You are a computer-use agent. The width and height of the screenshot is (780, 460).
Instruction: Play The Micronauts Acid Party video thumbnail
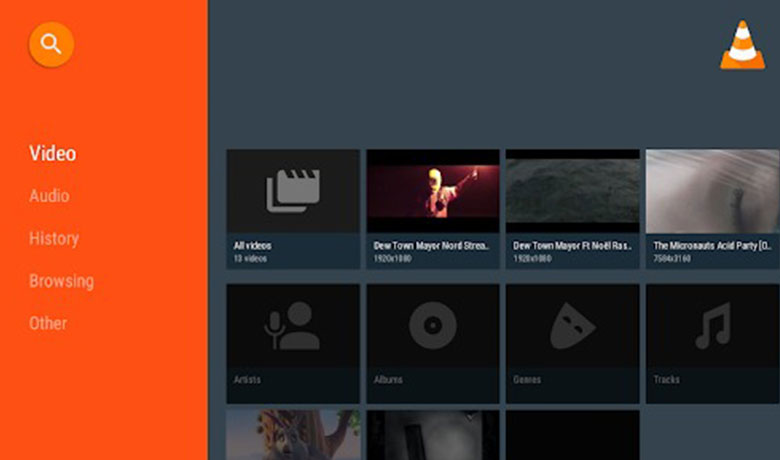(712, 190)
